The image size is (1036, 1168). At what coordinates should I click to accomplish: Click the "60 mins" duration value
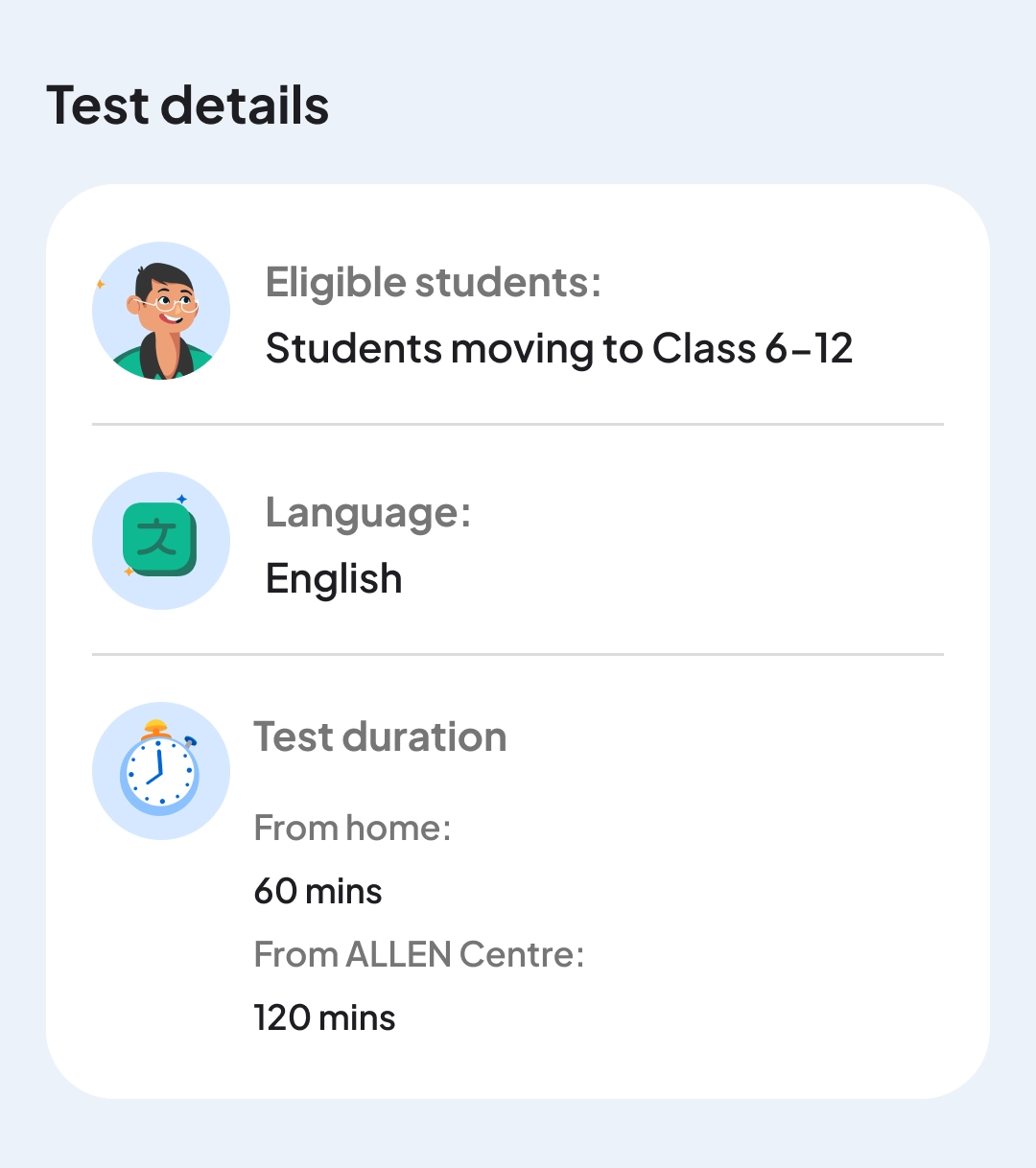(x=318, y=891)
